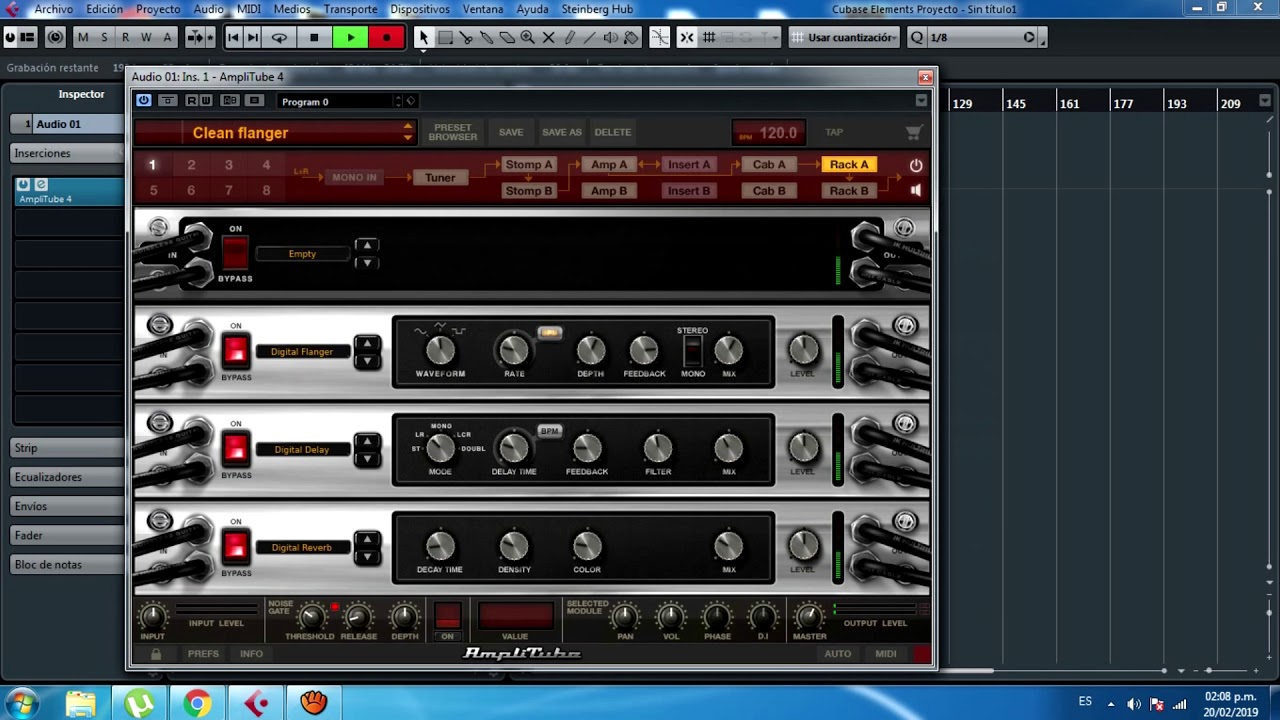Open the Digital Delay module name selector
The width and height of the screenshot is (1280, 720).
pos(302,449)
